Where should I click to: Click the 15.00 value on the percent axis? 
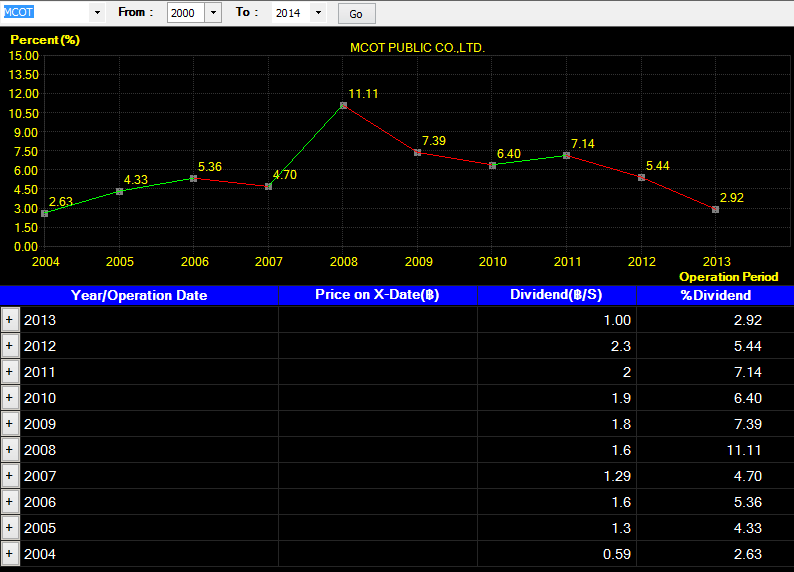point(23,56)
